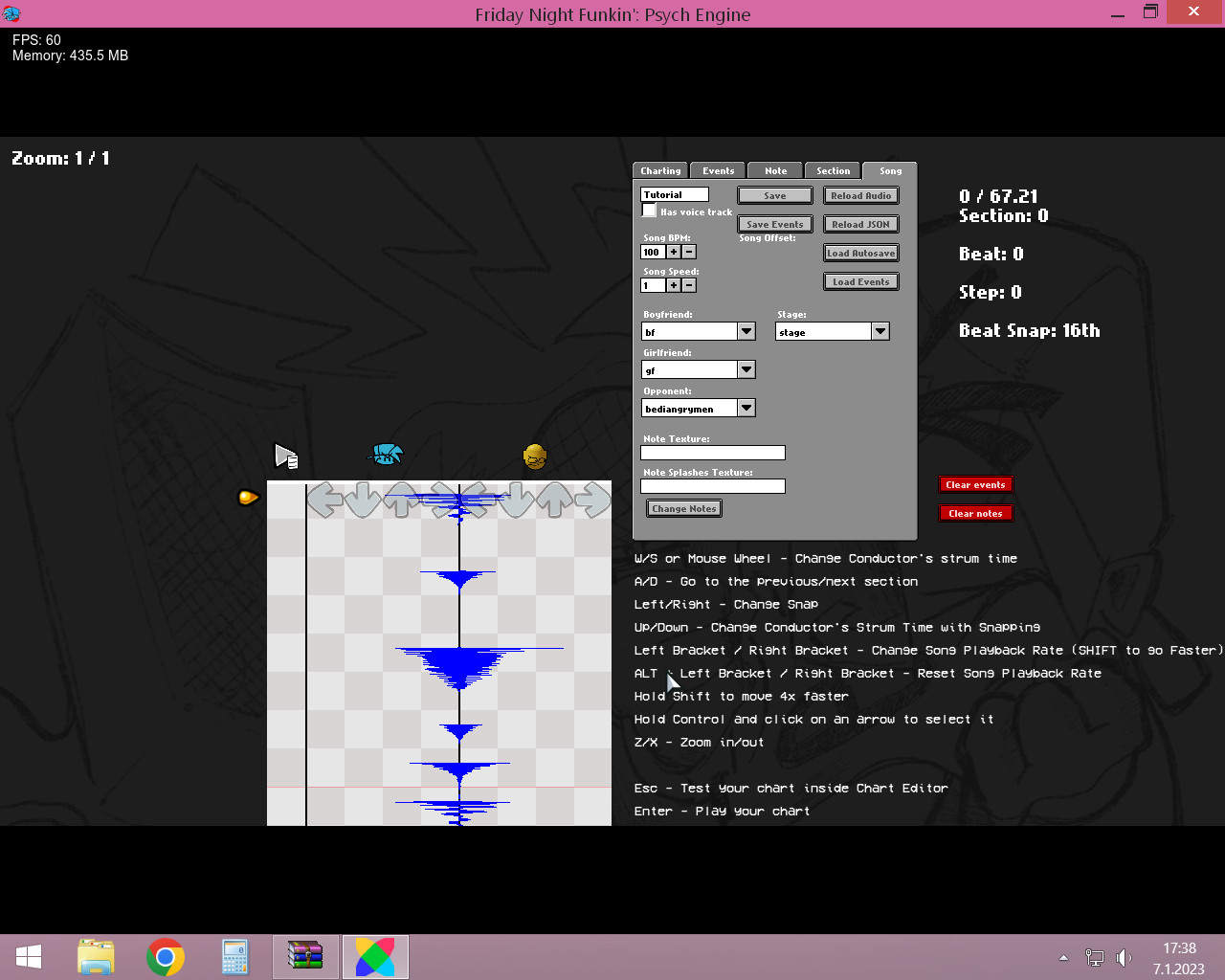The height and width of the screenshot is (980, 1225).
Task: Click the Save Events button
Action: coord(775,224)
